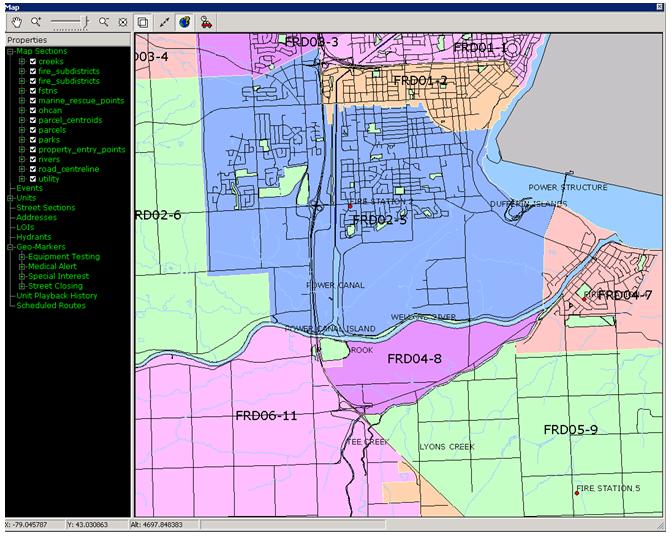
Task: Click the Addresses tree entry
Action: 36,217
